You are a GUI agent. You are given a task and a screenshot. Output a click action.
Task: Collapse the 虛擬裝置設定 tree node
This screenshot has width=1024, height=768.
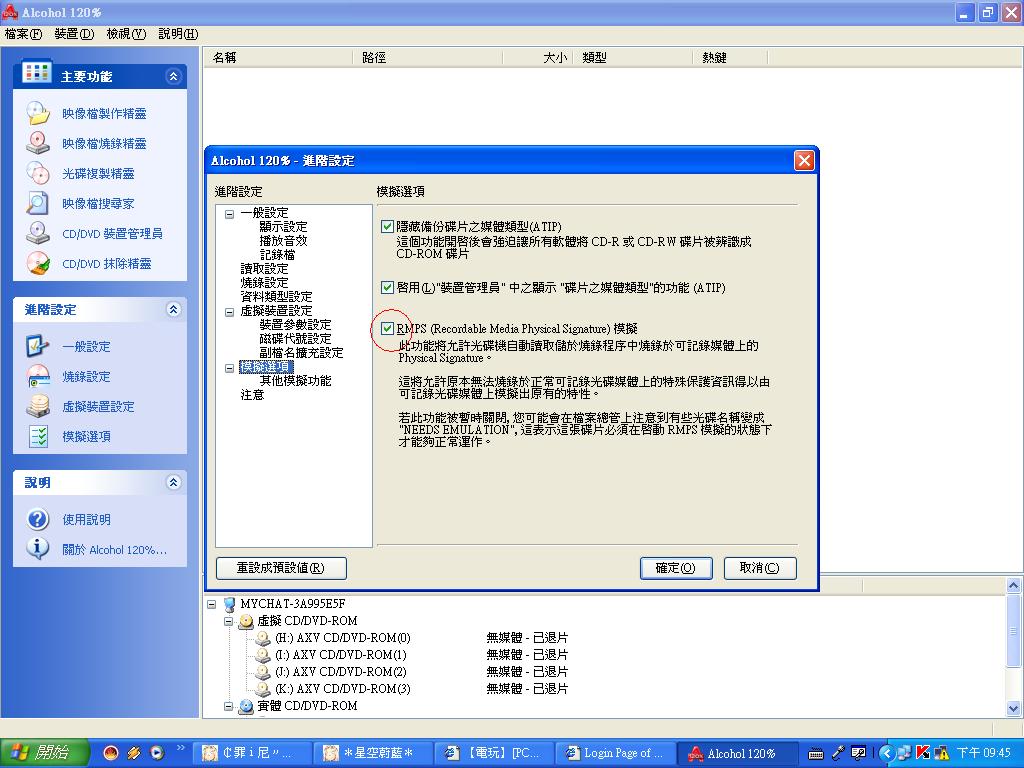(x=229, y=311)
